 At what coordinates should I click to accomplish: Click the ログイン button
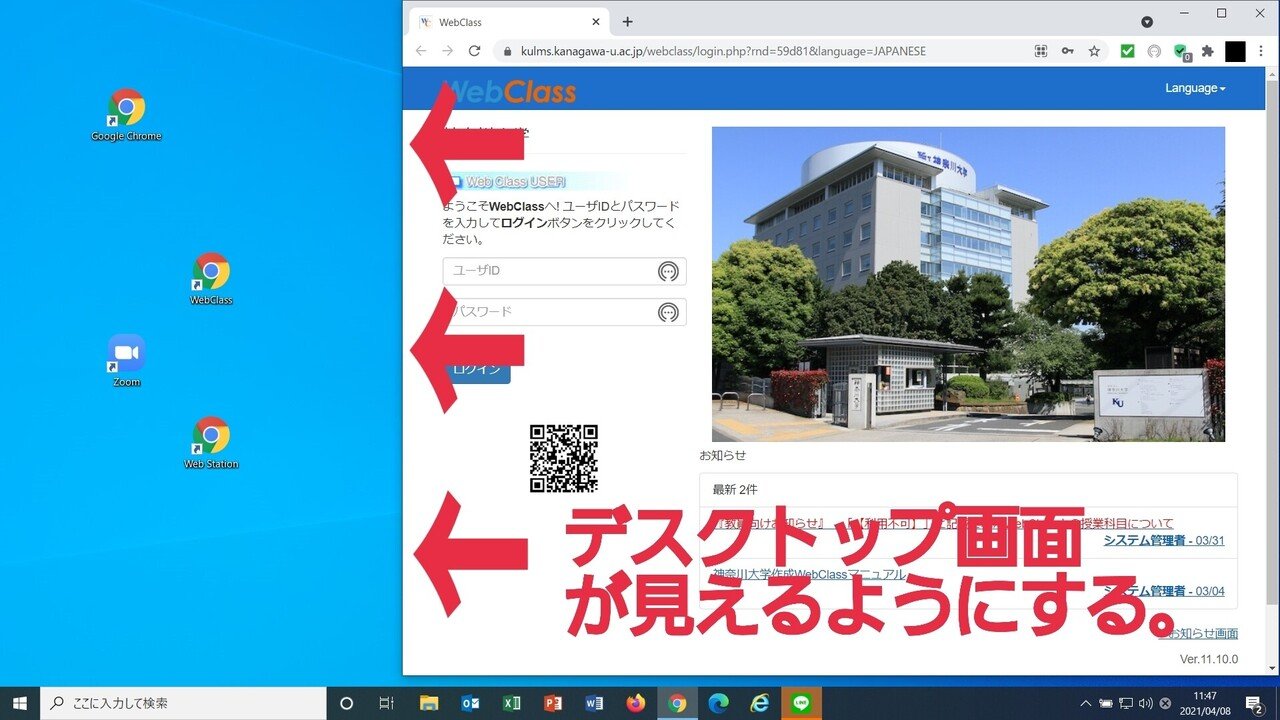tap(477, 369)
